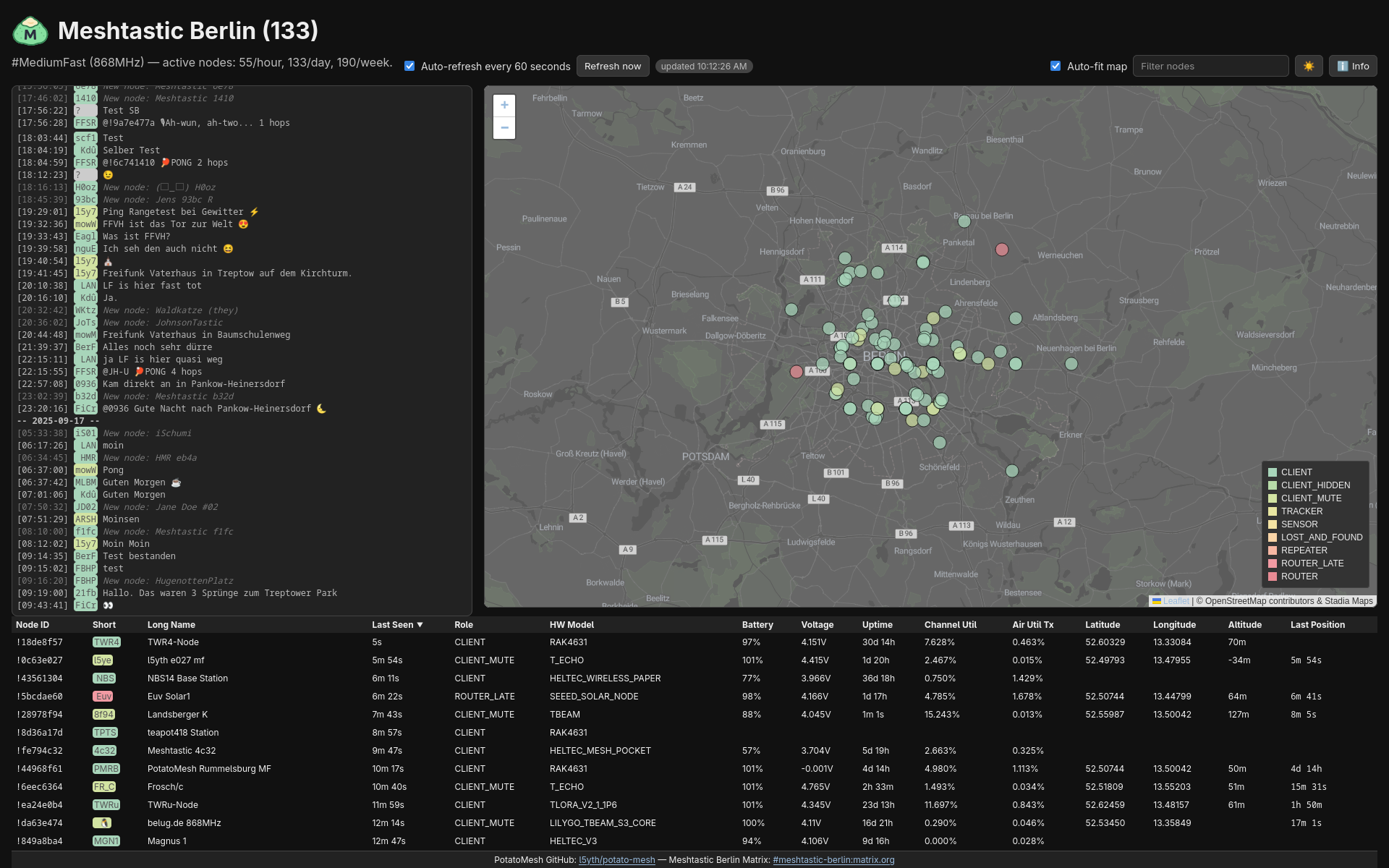Viewport: 1389px width, 868px height.
Task: Open the l5yth/potato-mesh GitHub link
Action: point(616,860)
